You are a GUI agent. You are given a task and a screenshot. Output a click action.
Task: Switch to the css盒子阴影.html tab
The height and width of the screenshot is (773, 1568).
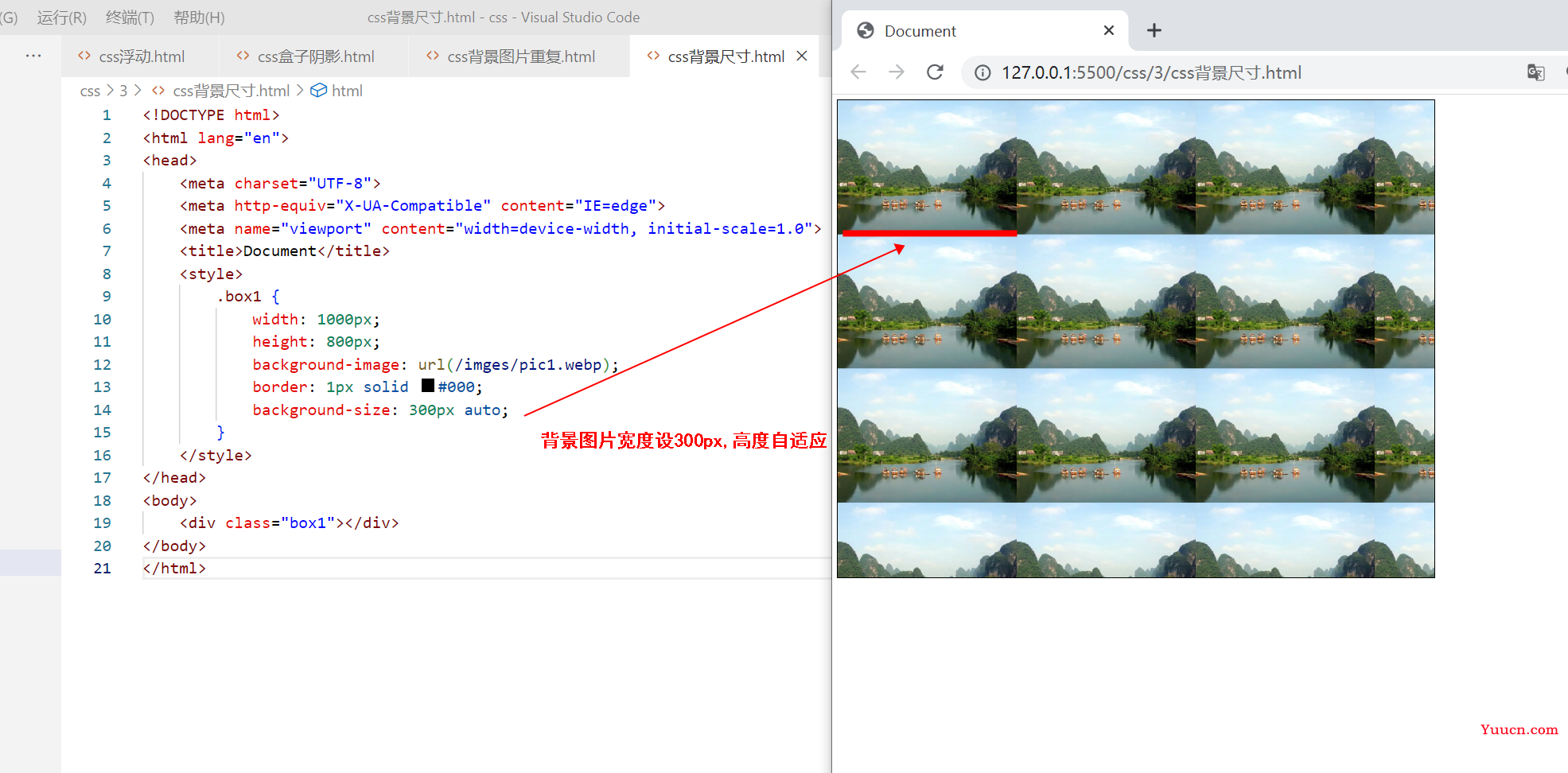316,56
